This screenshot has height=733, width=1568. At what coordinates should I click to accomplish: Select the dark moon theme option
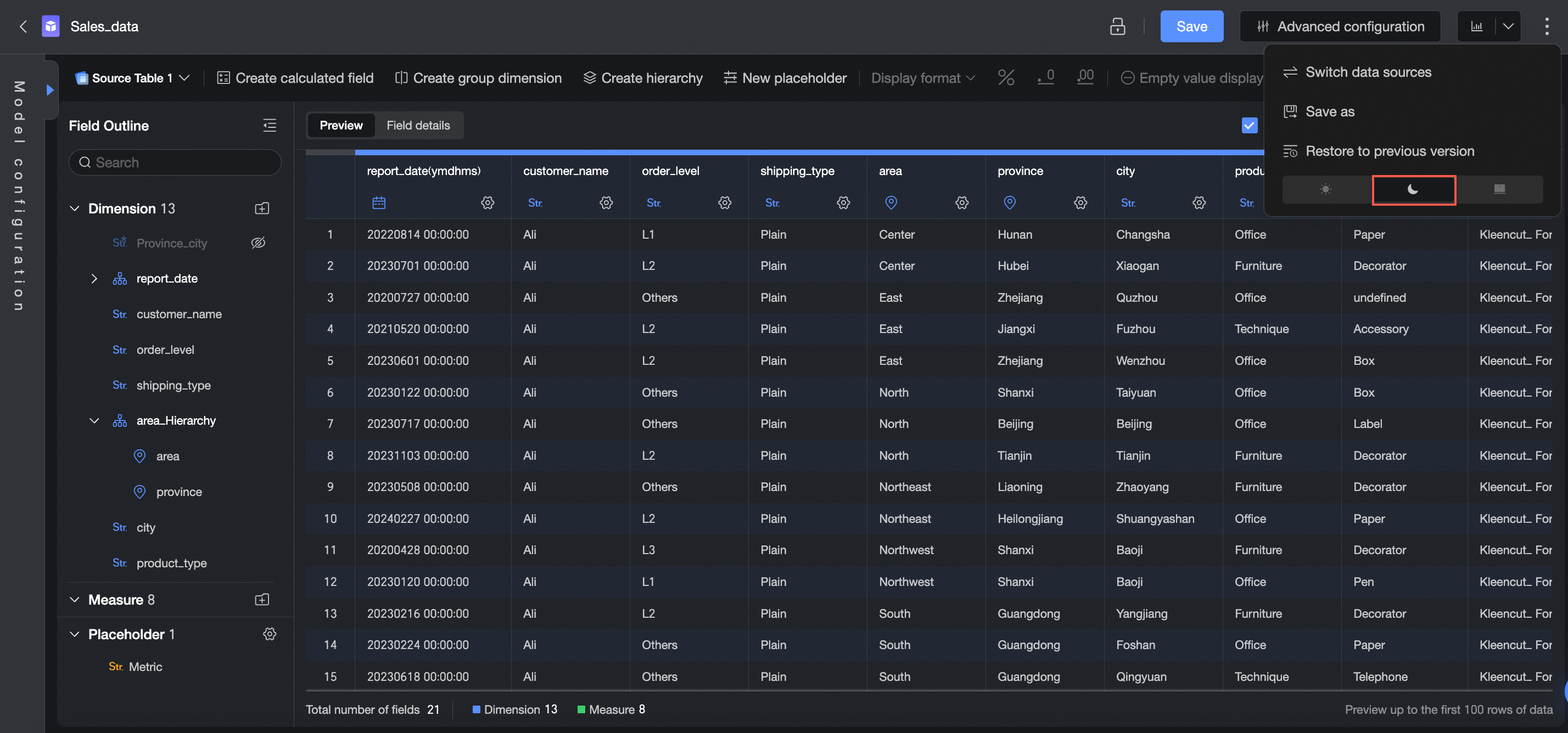1413,190
